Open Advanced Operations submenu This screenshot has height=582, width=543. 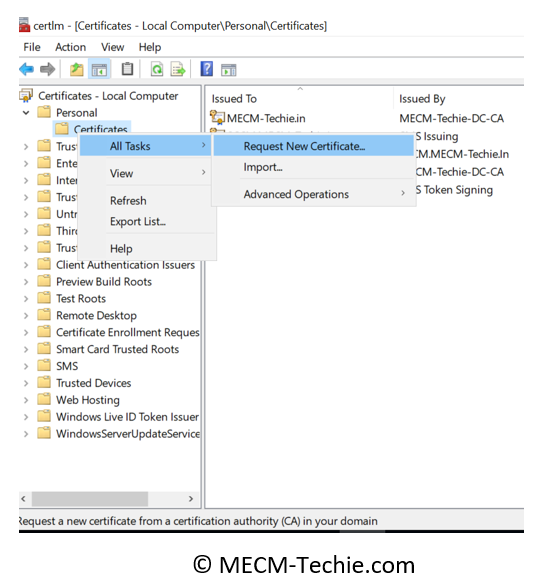(x=313, y=194)
